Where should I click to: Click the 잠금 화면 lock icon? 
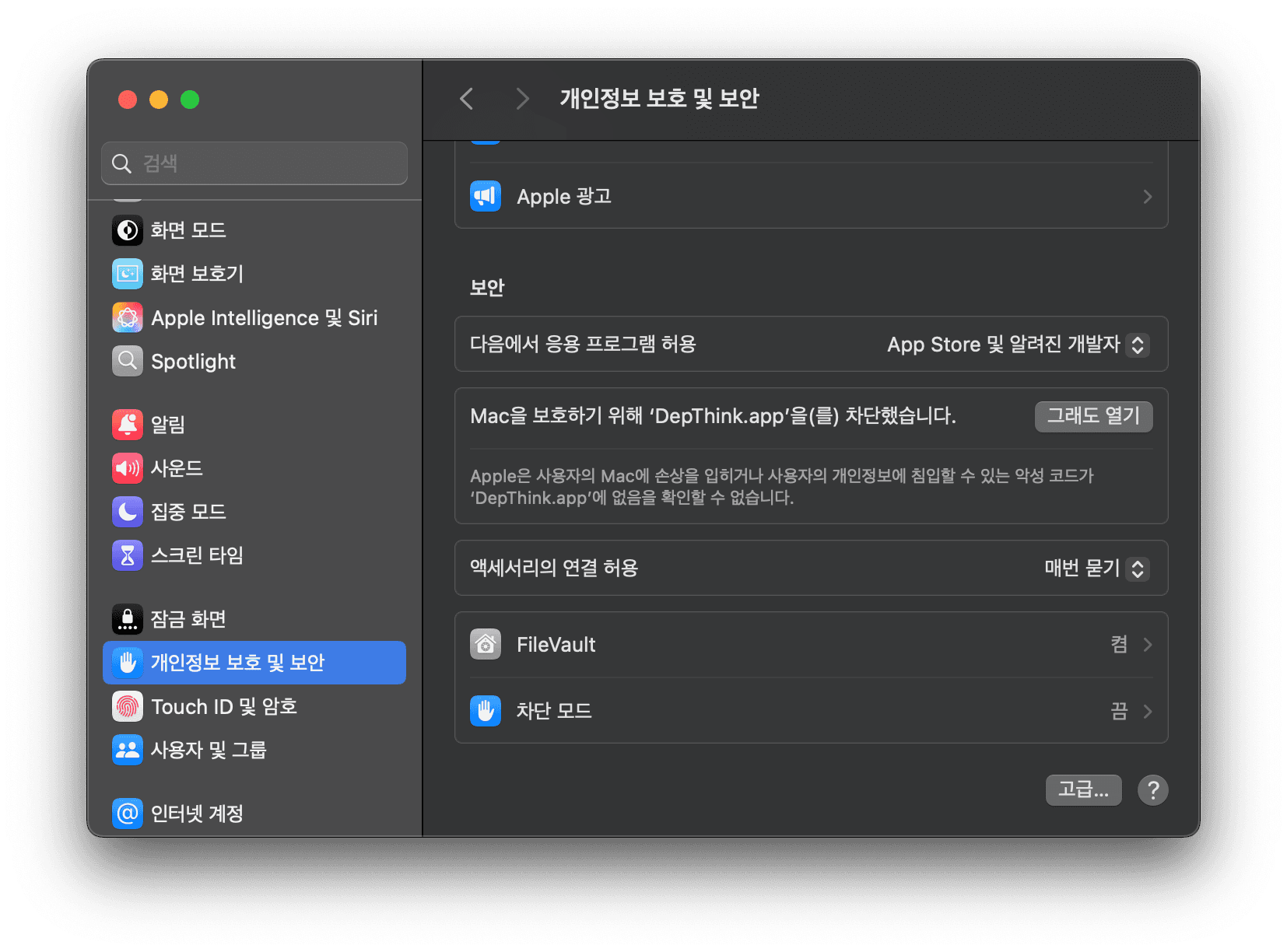click(x=128, y=619)
